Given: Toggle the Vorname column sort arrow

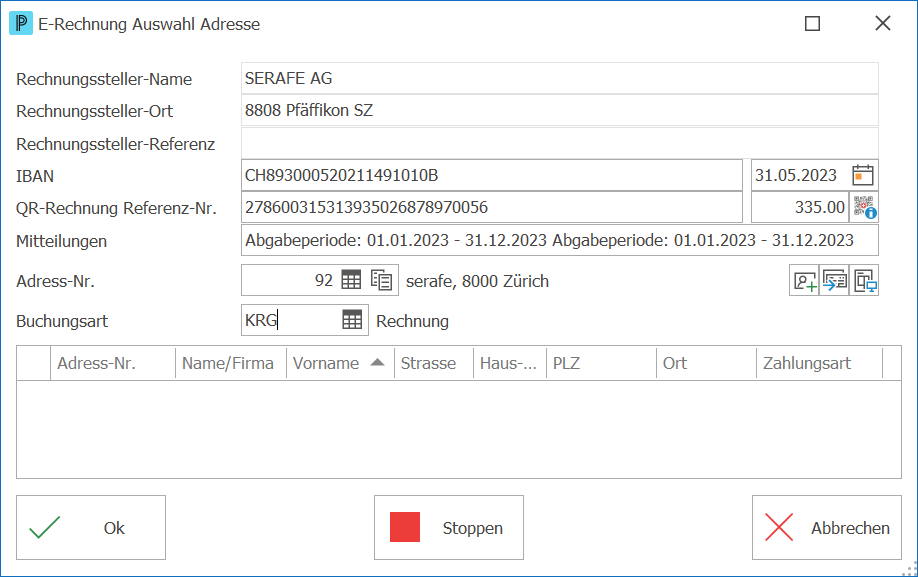Looking at the screenshot, I should click(378, 363).
